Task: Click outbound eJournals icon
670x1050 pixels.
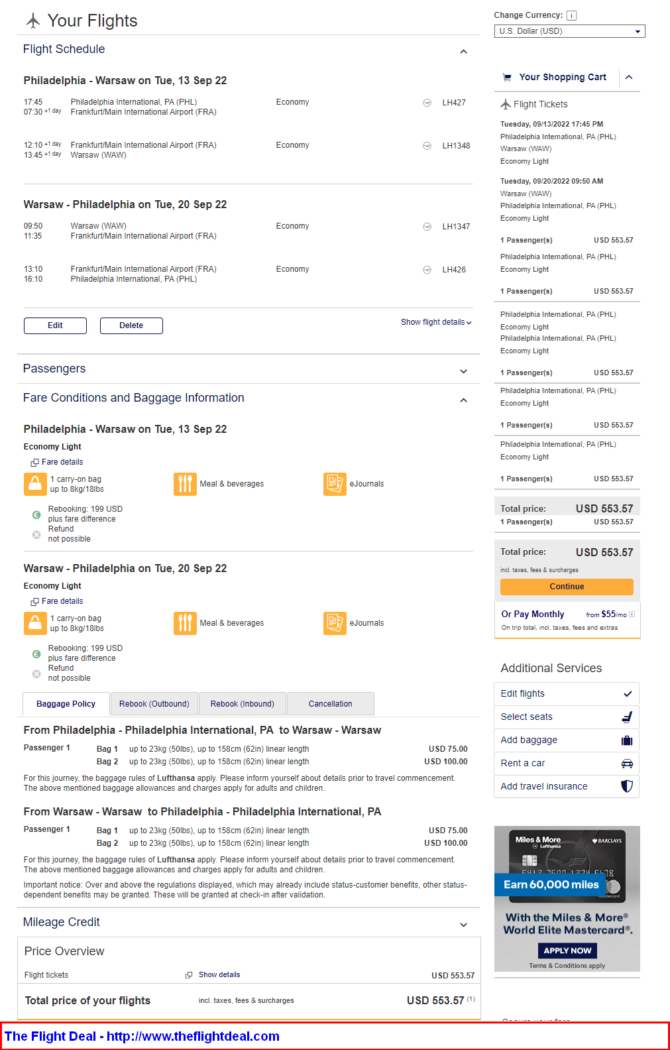Action: [x=335, y=484]
